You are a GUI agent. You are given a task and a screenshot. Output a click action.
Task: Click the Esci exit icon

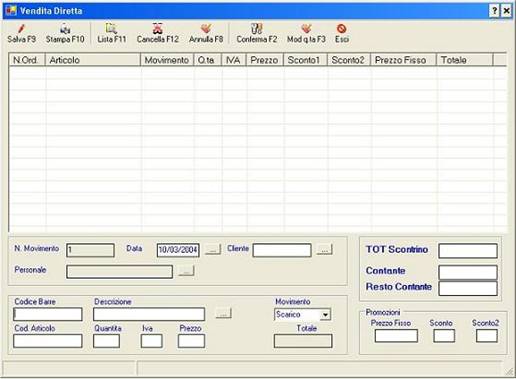pos(342,29)
